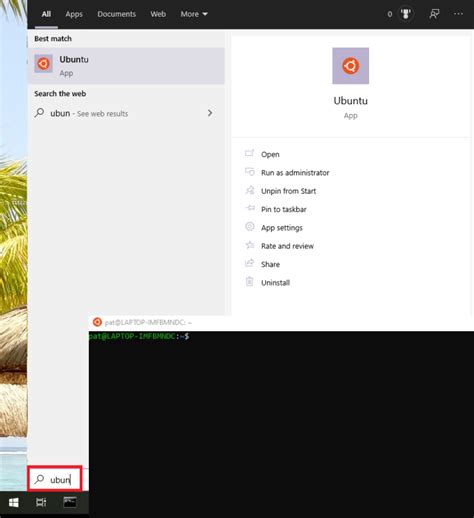This screenshot has width=474, height=518.
Task: Select Unpin from Start
Action: click(288, 191)
